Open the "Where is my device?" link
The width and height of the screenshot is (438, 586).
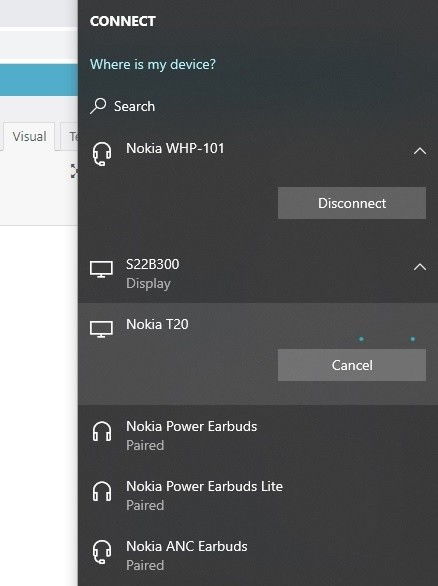[x=153, y=64]
